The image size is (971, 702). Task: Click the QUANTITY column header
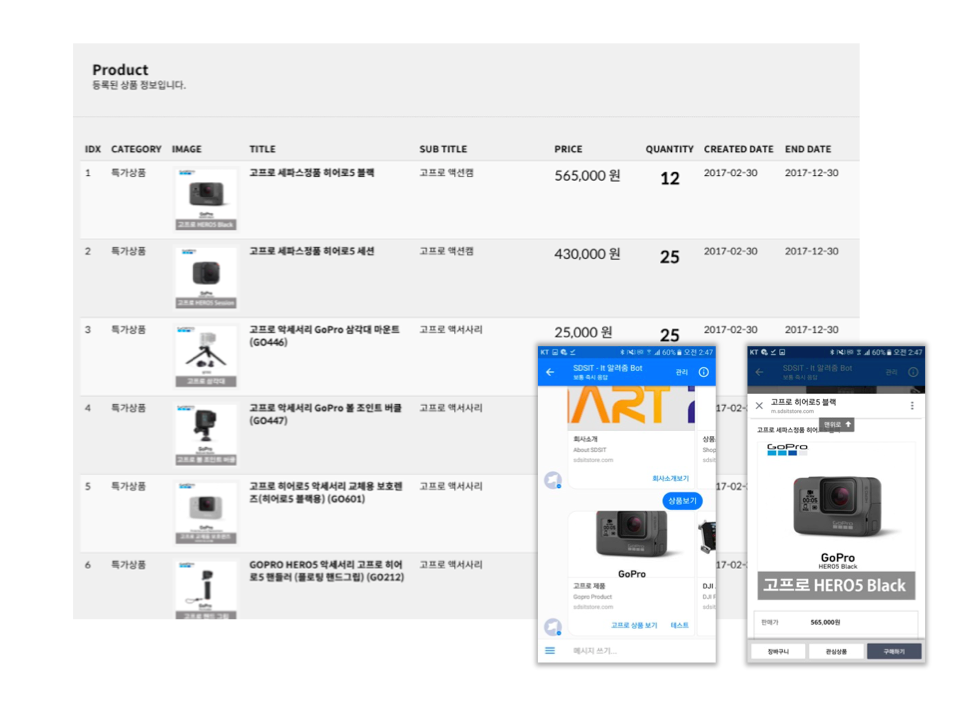click(x=669, y=149)
